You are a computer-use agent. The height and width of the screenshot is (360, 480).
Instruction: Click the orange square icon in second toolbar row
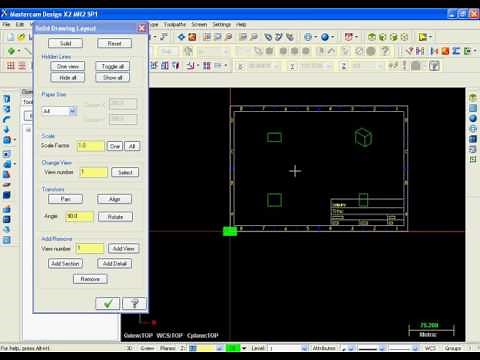(x=445, y=51)
